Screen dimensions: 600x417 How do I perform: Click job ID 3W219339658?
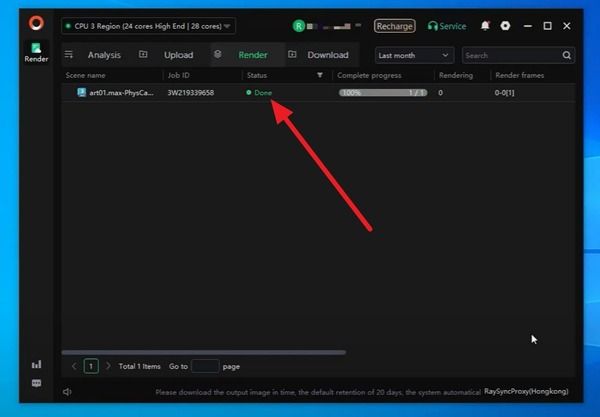(x=191, y=93)
